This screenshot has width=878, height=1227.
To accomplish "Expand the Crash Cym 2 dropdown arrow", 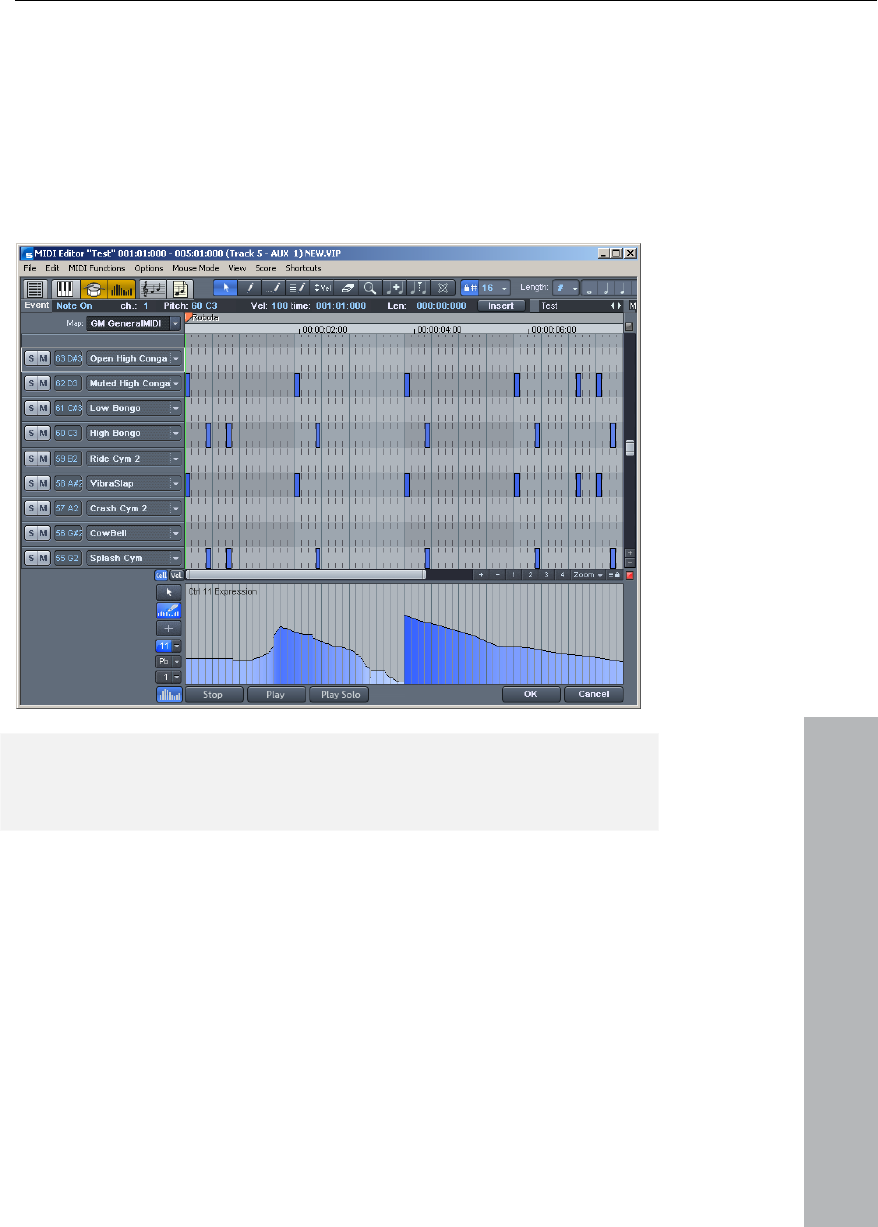I will [177, 508].
